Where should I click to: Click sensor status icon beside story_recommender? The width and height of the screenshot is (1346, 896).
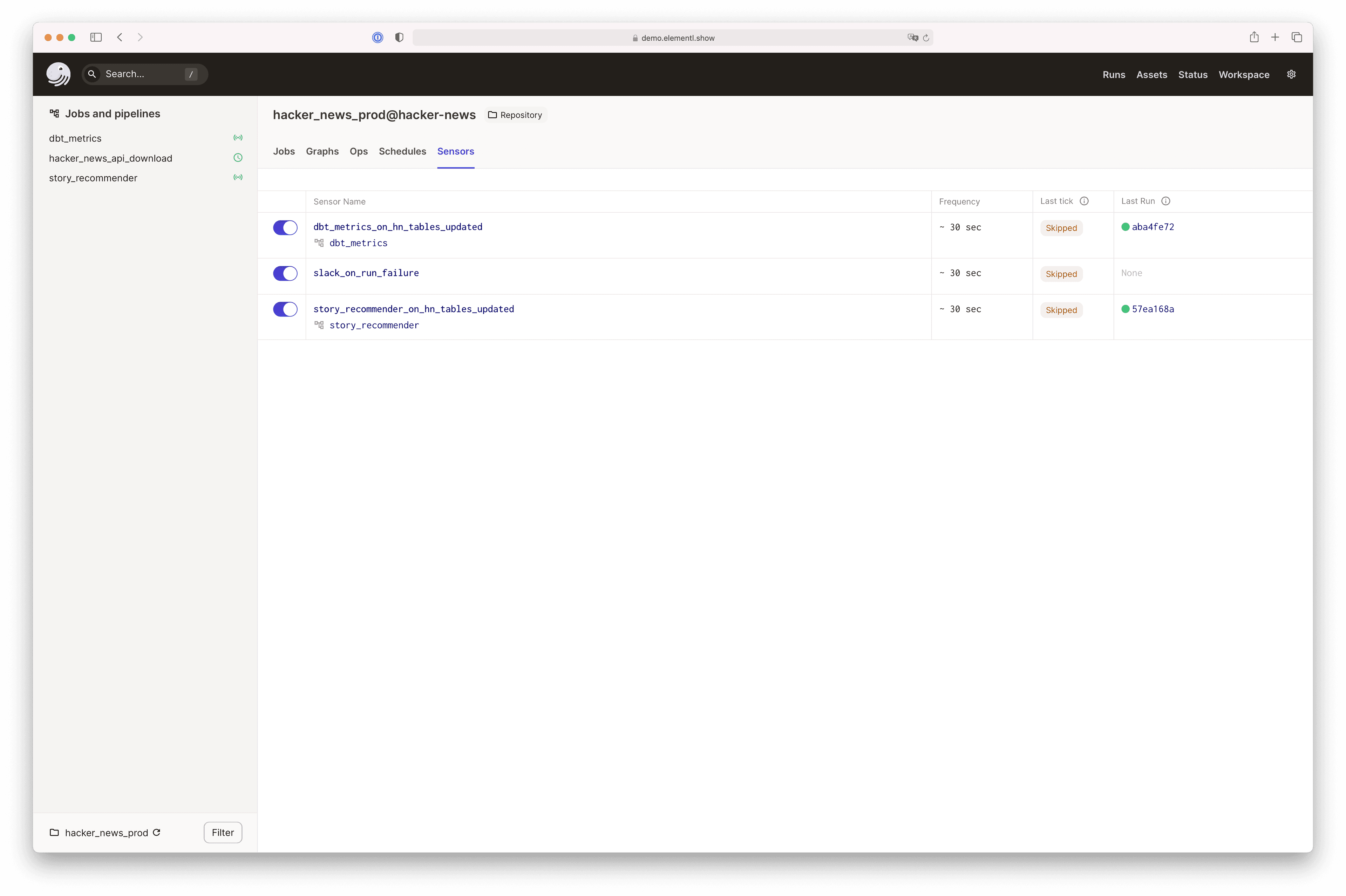click(238, 177)
